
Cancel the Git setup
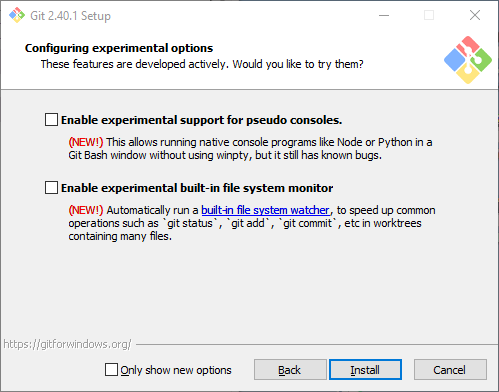click(450, 370)
